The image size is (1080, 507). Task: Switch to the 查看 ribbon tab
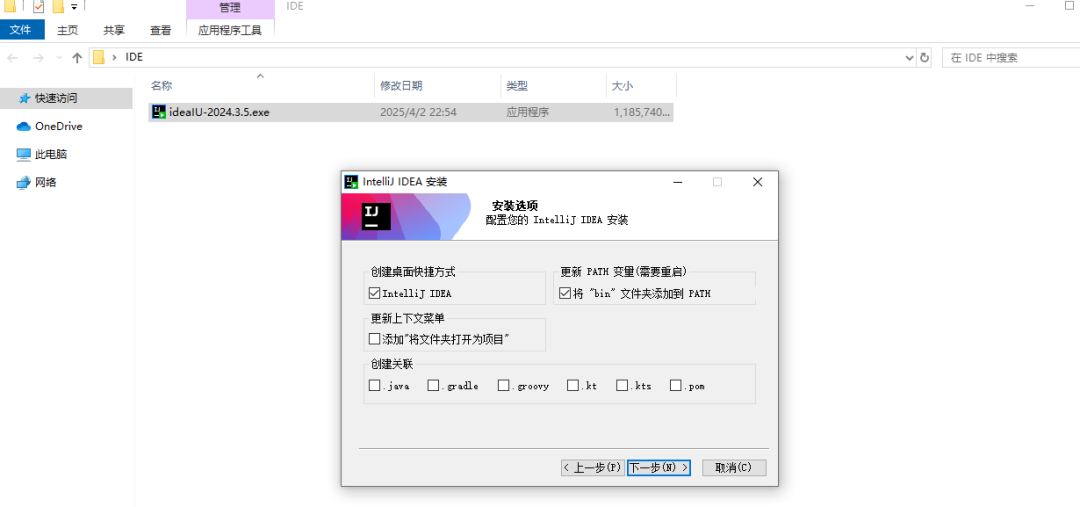click(x=161, y=30)
